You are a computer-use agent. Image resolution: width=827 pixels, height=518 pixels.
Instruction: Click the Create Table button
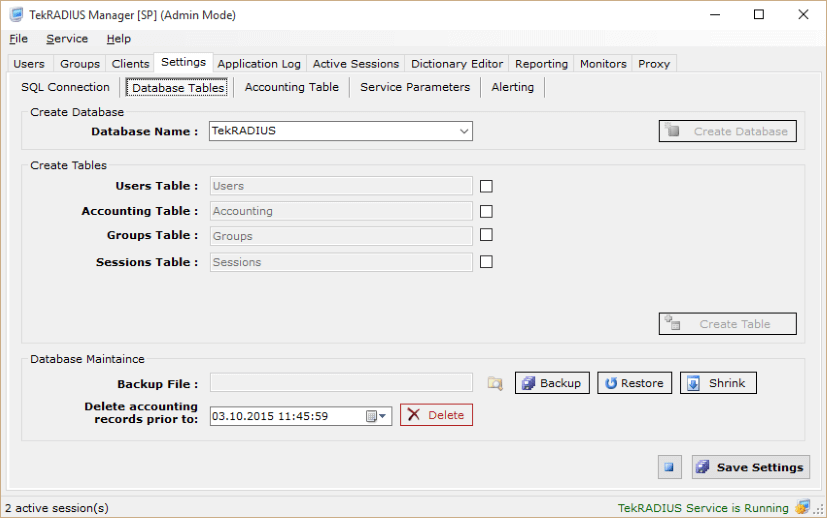(x=728, y=324)
